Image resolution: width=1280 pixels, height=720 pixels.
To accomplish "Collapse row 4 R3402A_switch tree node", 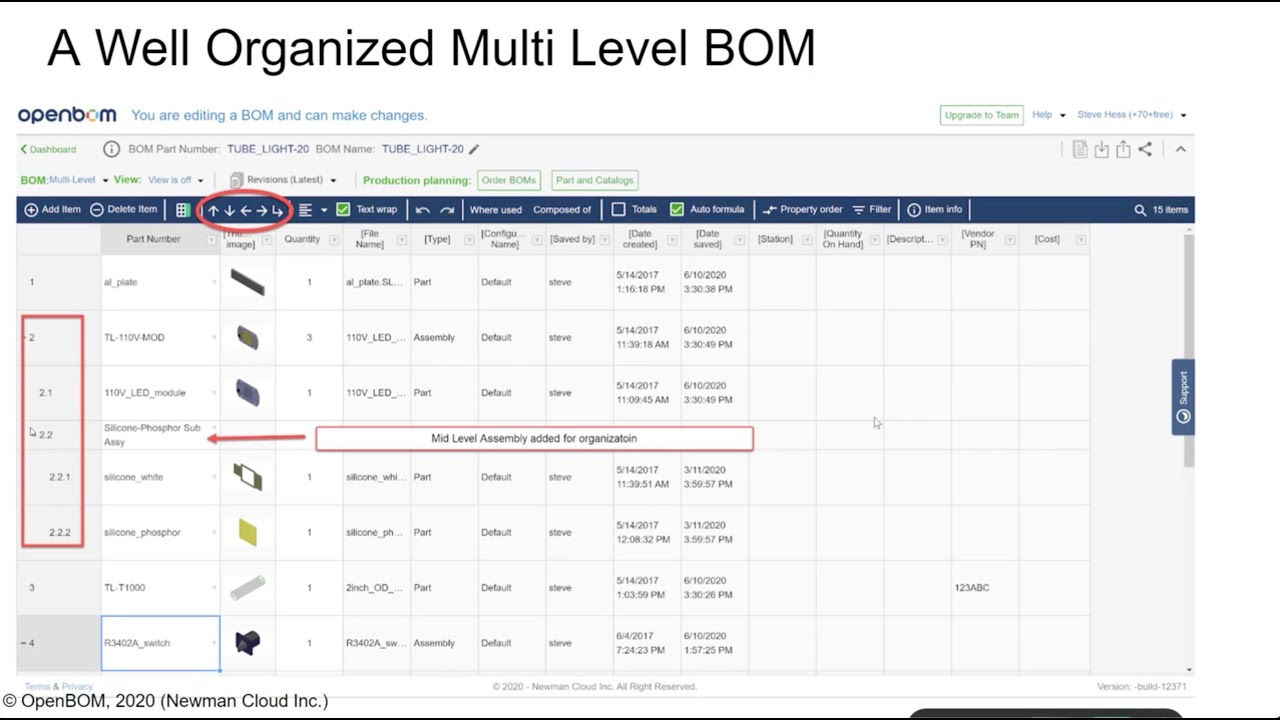I will point(23,643).
